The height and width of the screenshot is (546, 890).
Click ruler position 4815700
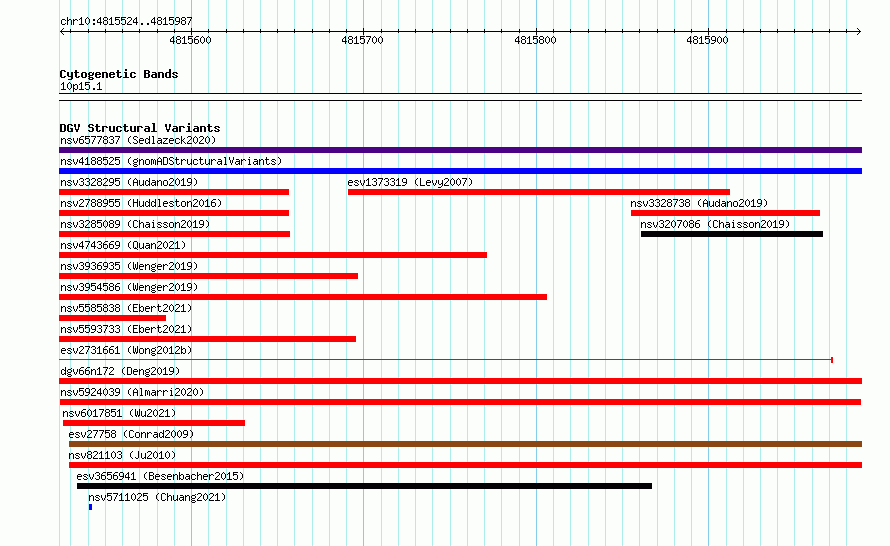point(362,40)
